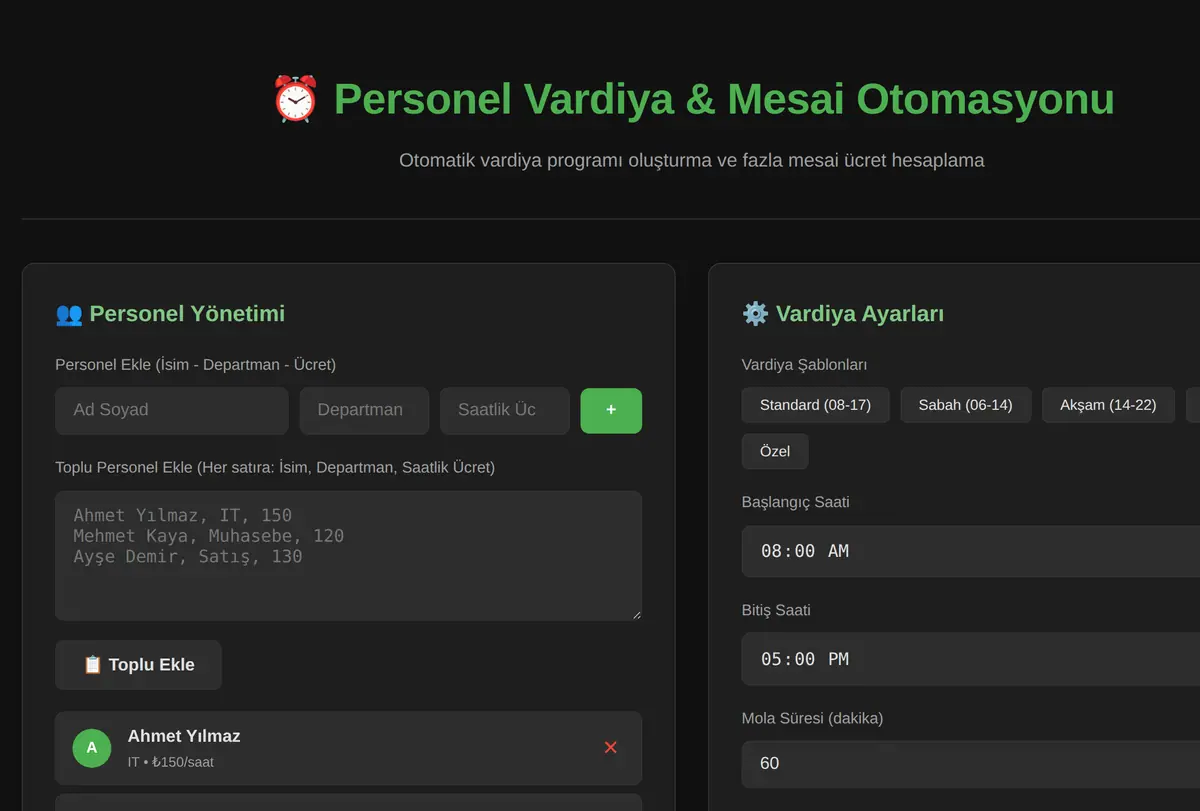This screenshot has height=811, width=1200.
Task: Click the green plus add personnel button
Action: pos(611,410)
